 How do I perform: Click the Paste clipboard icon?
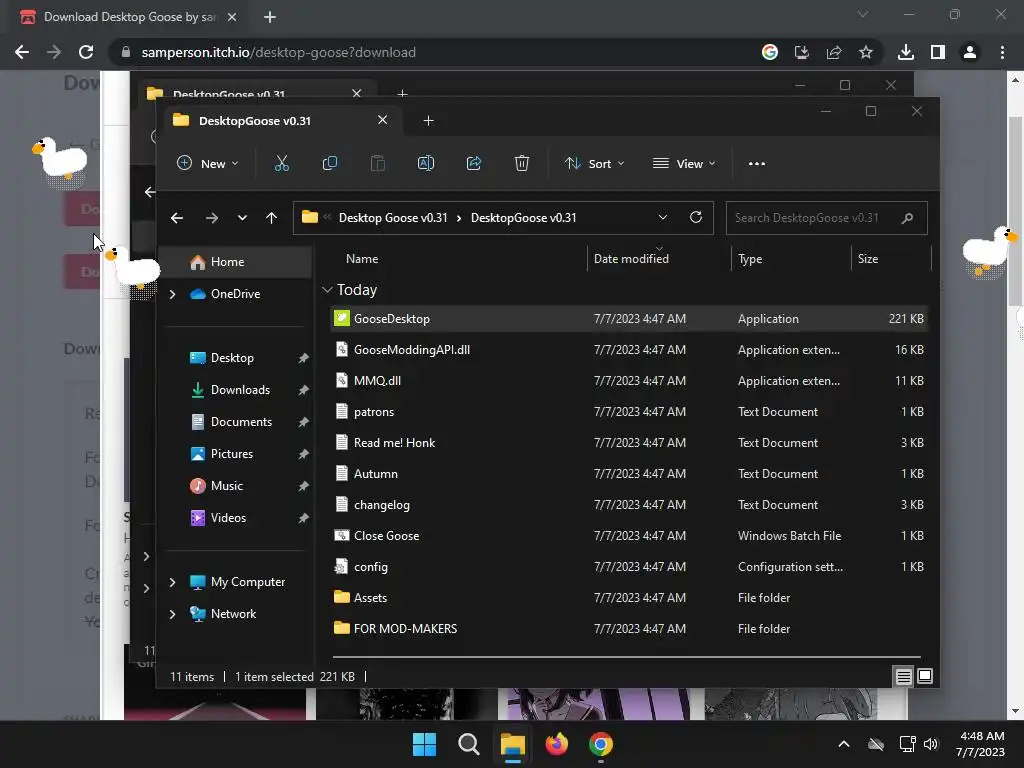tap(377, 163)
